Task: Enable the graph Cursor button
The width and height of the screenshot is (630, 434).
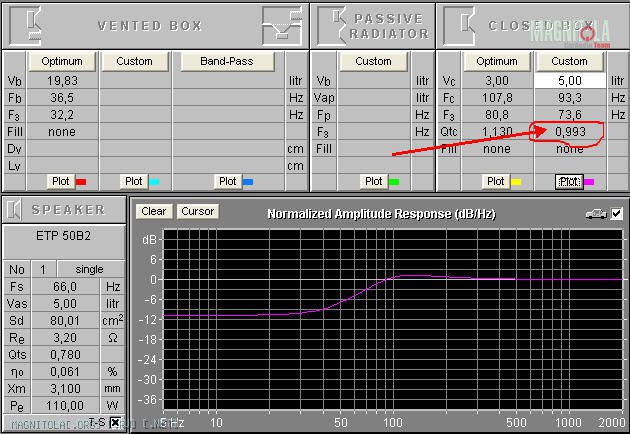Action: point(198,211)
